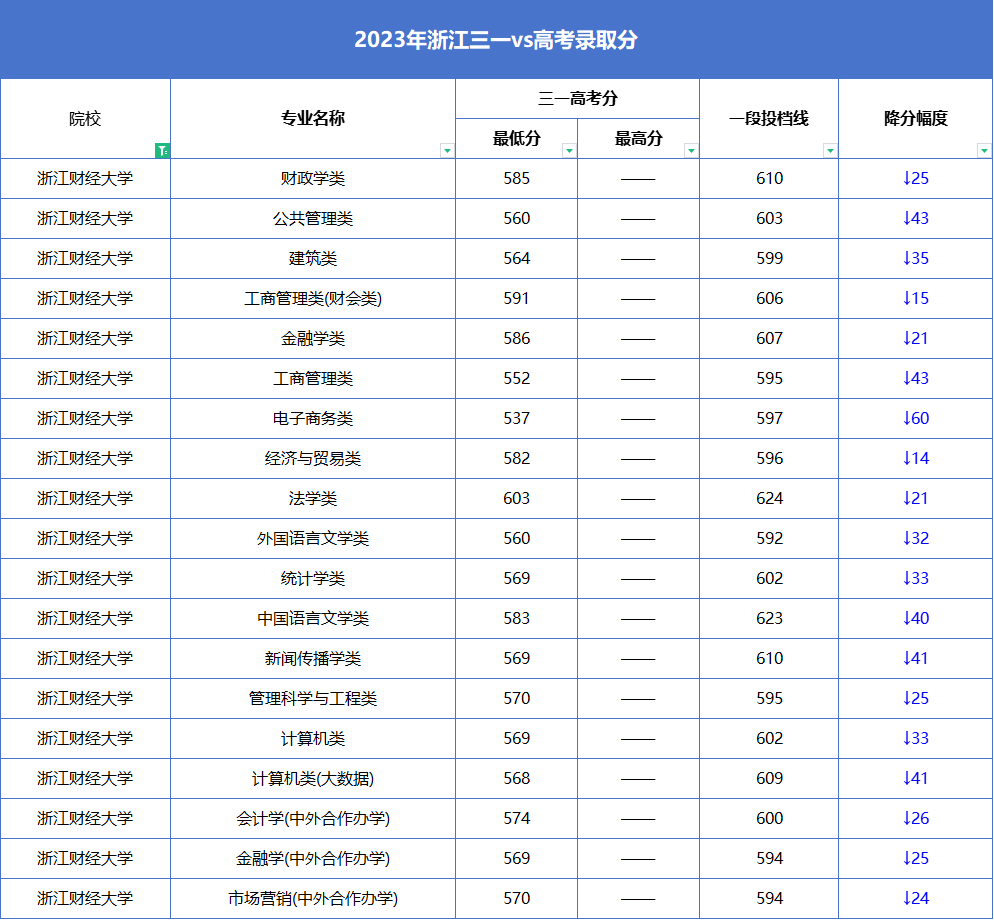994x920 pixels.
Task: Open the 专业名称 column filter dropdown
Action: pos(449,149)
